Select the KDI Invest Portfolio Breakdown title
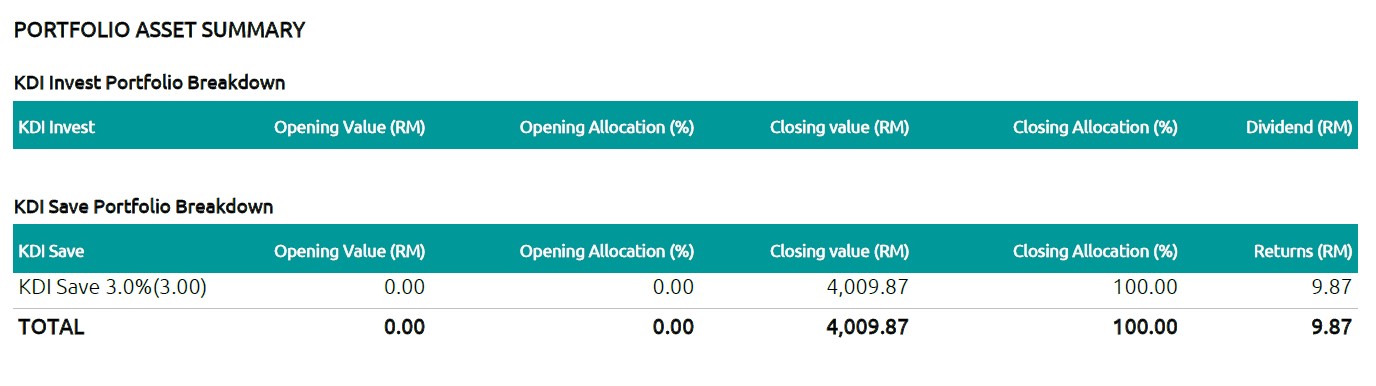Image resolution: width=1376 pixels, height=386 pixels. point(149,83)
